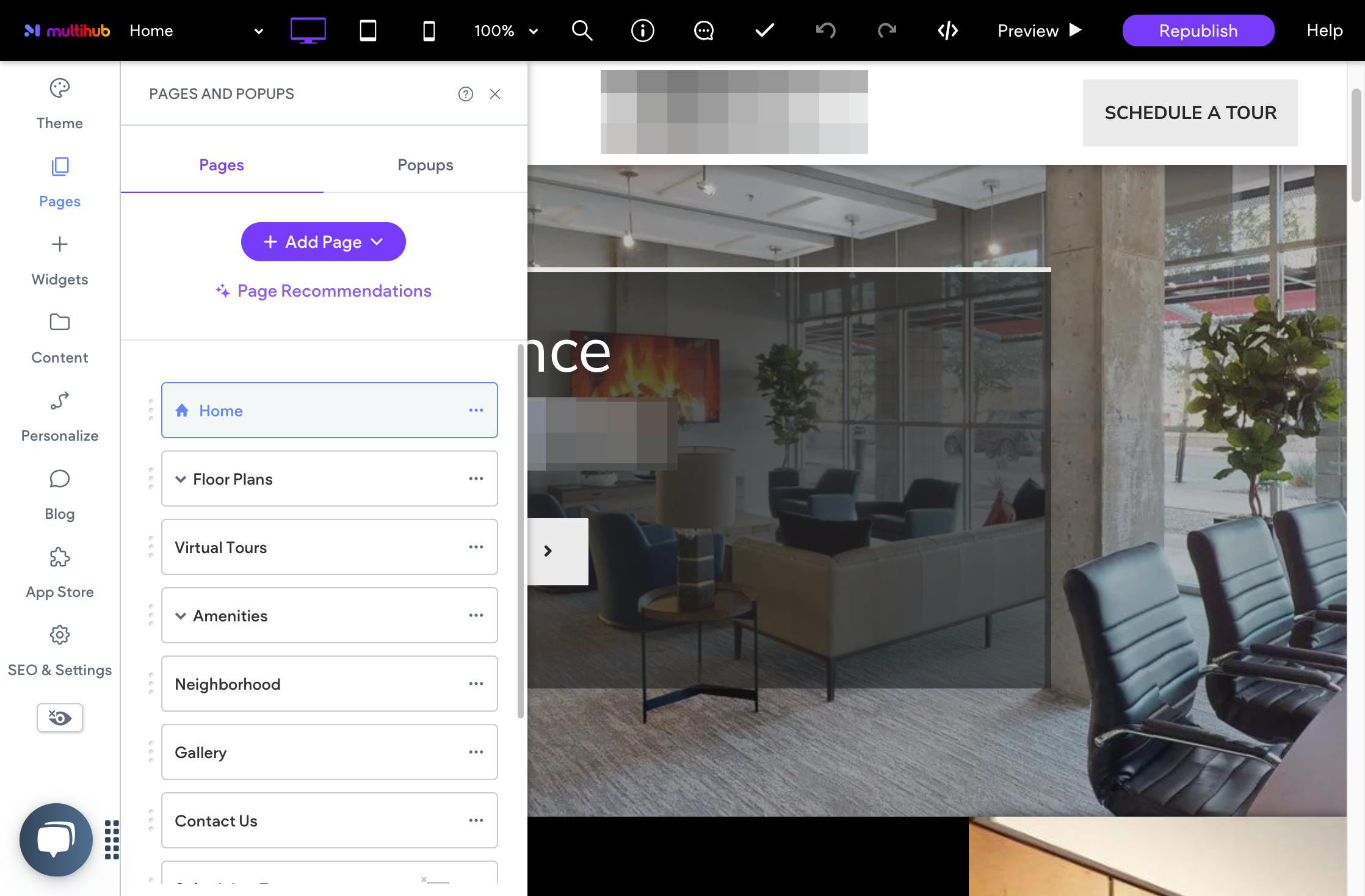Screen dimensions: 1365x896
Task: Click the search magnifier icon
Action: click(x=582, y=31)
